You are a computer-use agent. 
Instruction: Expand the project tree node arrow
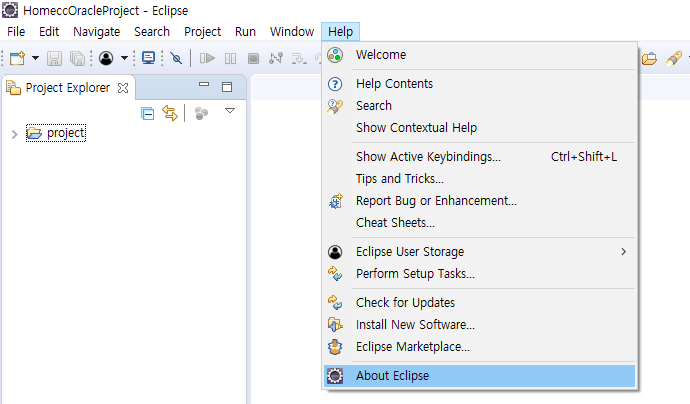15,134
